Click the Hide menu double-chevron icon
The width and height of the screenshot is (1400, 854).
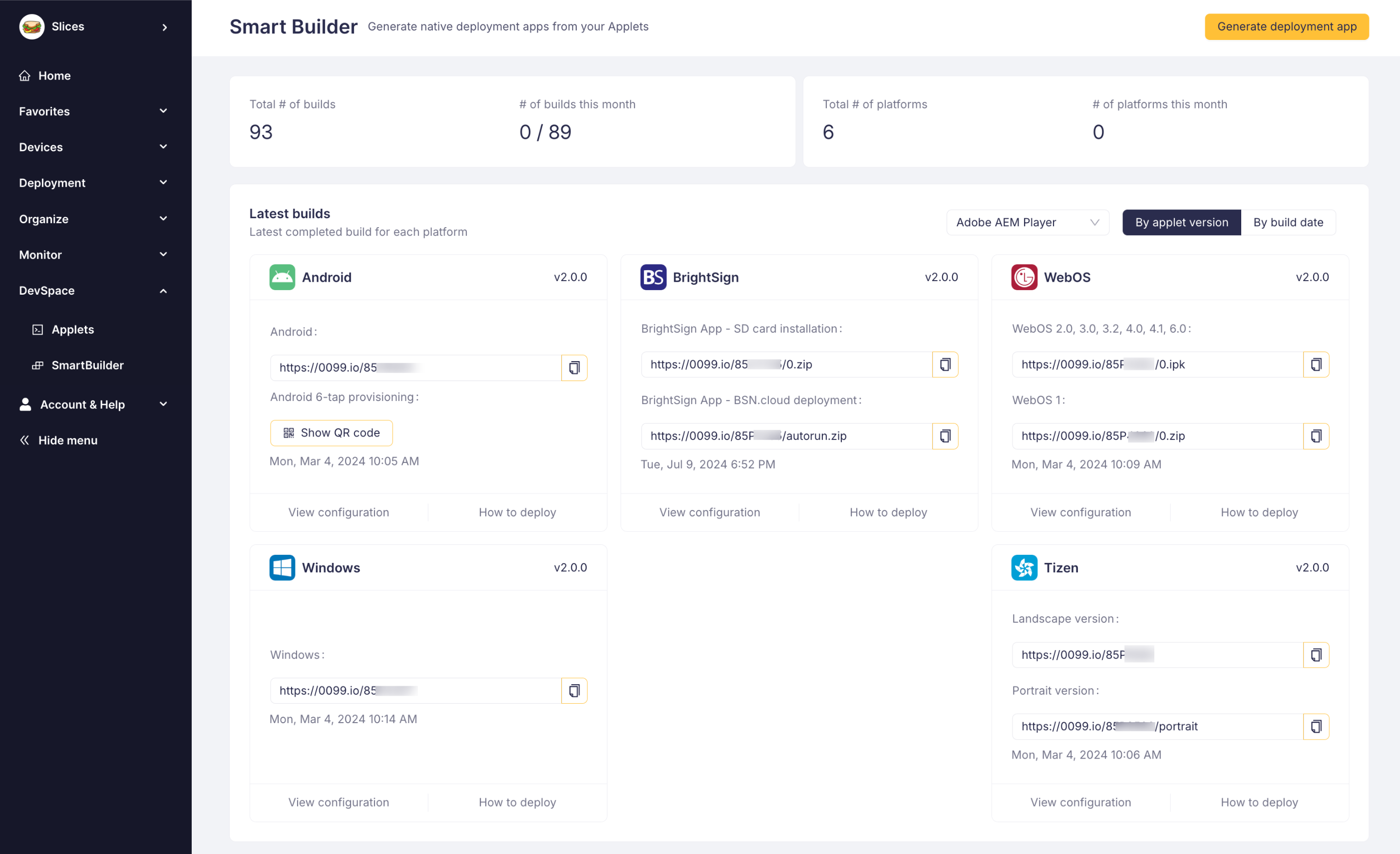(x=24, y=440)
